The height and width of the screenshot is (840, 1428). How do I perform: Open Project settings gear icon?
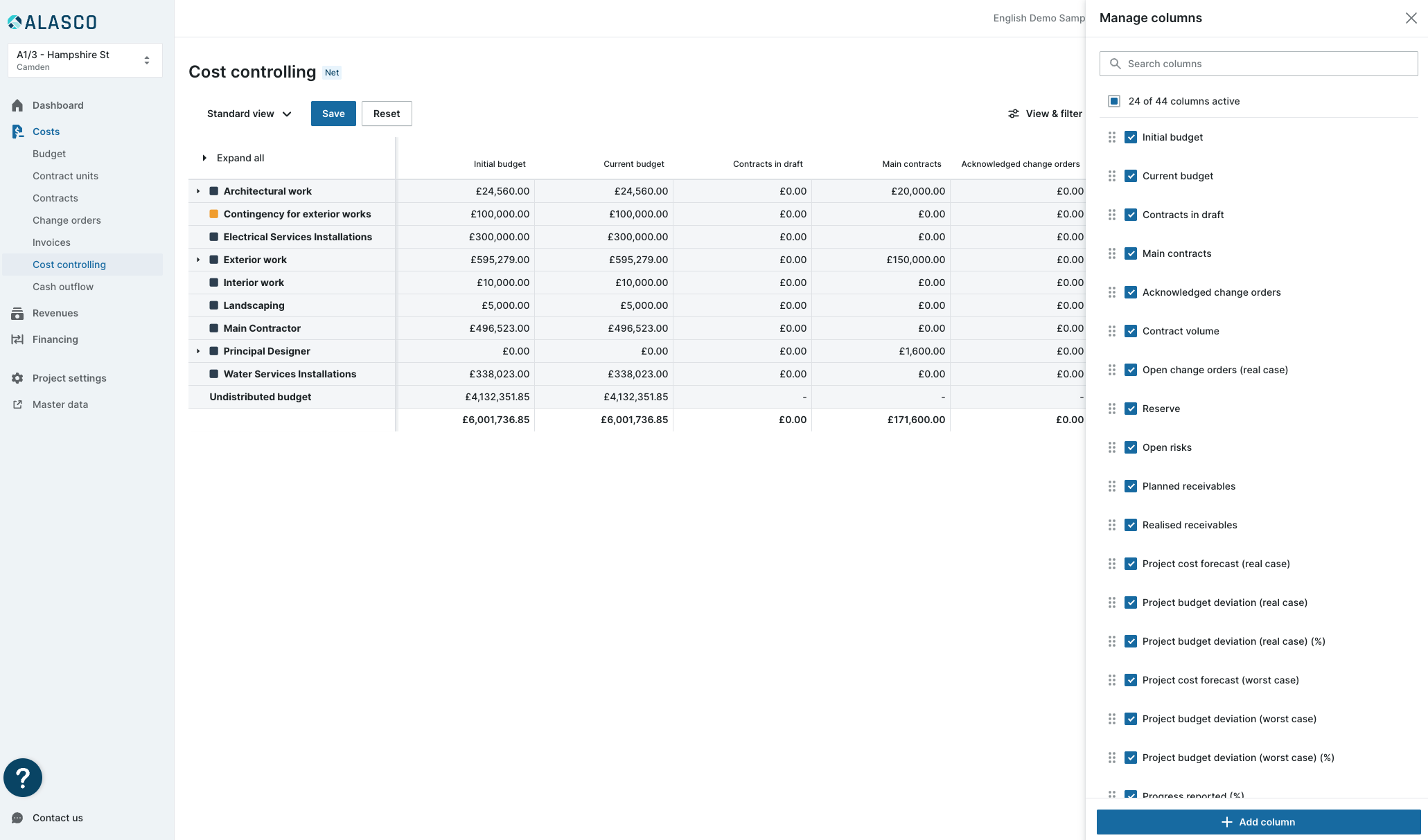17,378
